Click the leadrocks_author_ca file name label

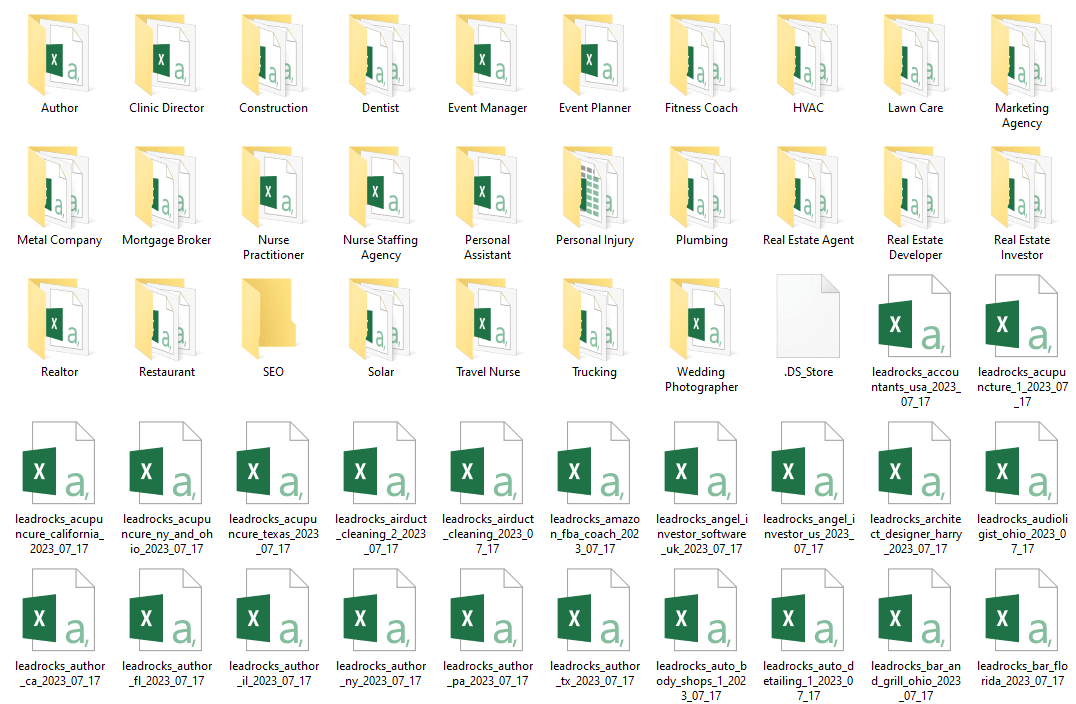tap(59, 673)
